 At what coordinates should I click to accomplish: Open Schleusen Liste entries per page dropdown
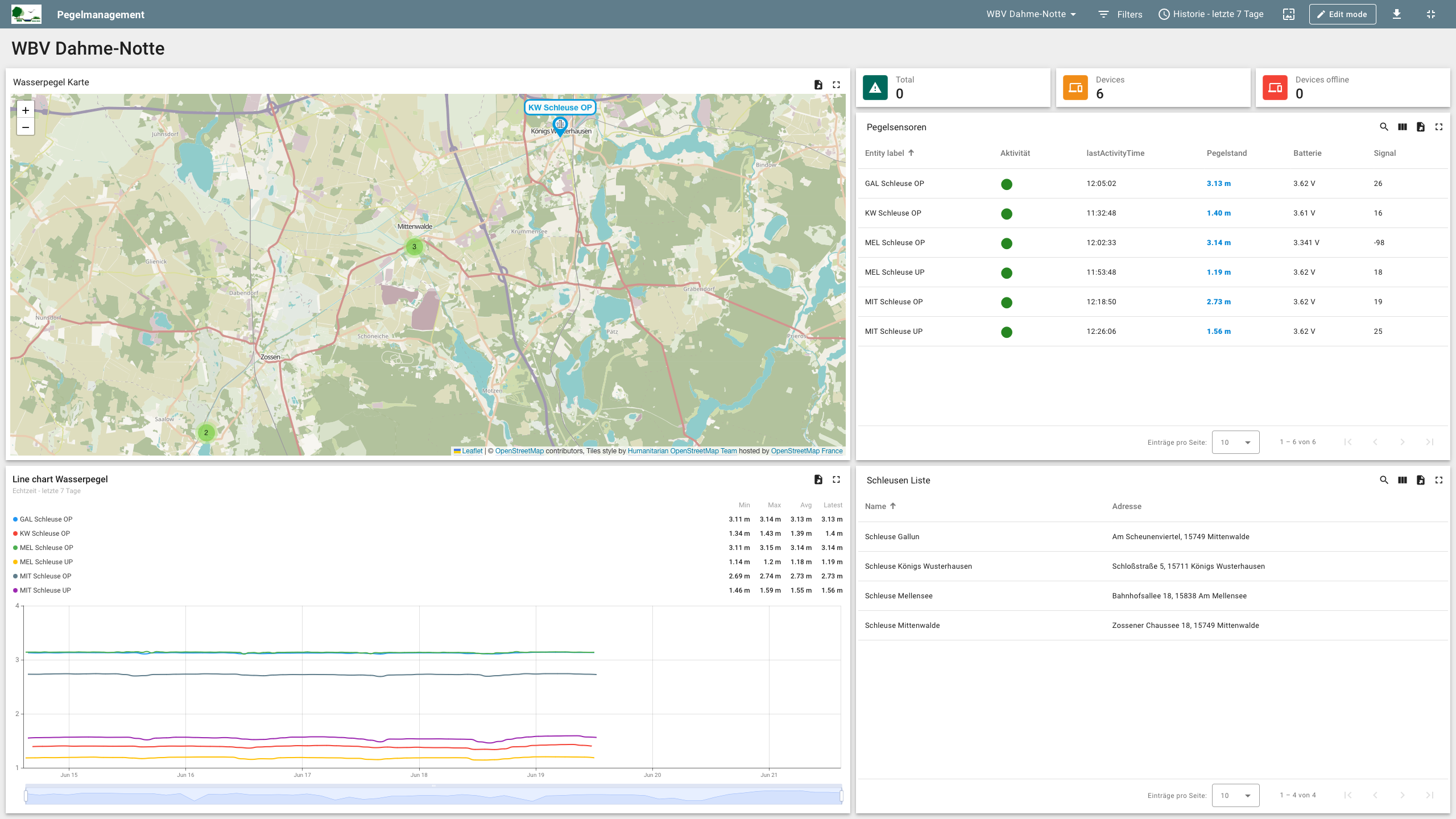[1235, 796]
